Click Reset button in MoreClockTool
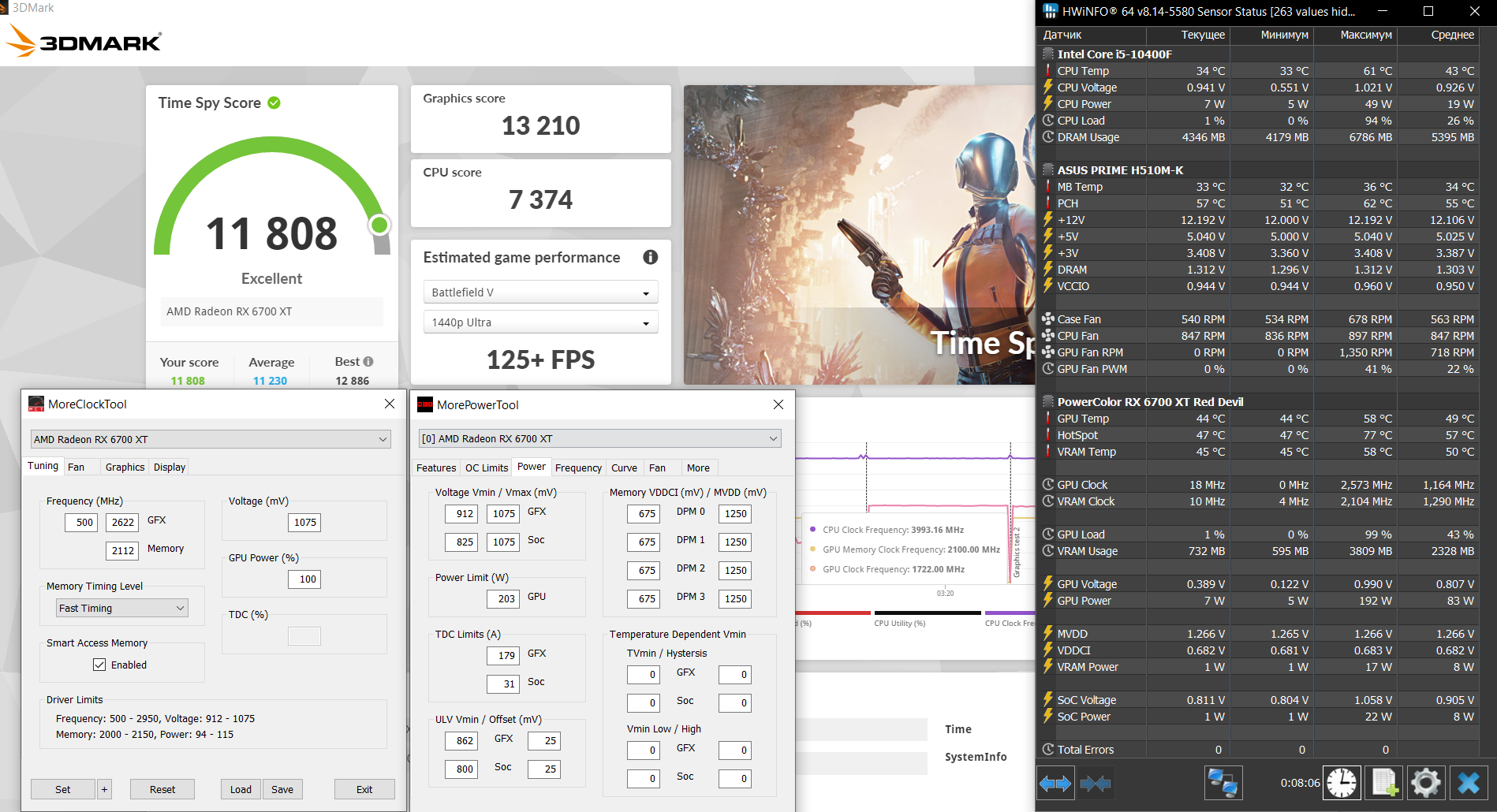The width and height of the screenshot is (1497, 812). coord(162,789)
